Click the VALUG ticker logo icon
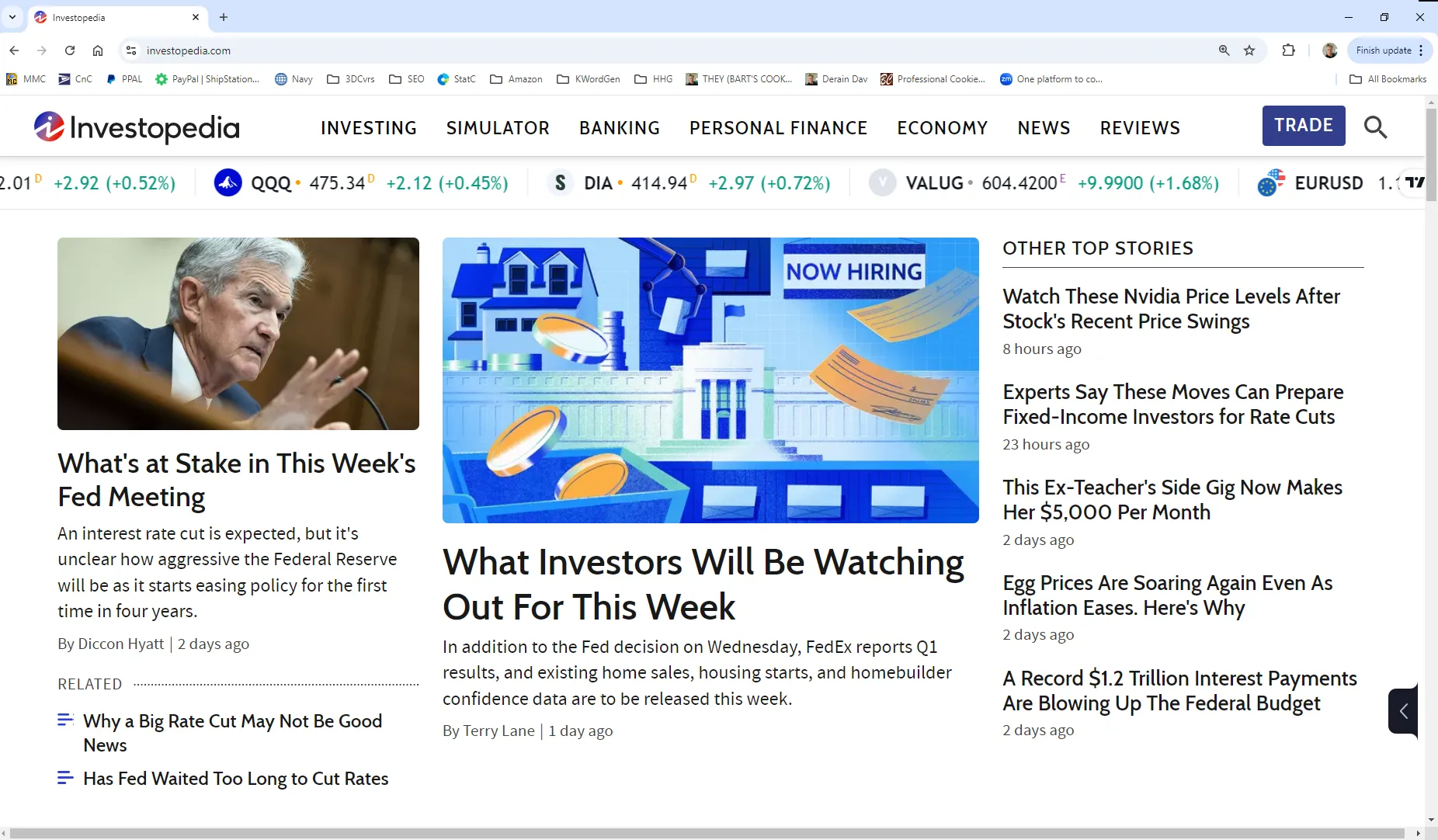Image resolution: width=1438 pixels, height=840 pixels. (882, 183)
